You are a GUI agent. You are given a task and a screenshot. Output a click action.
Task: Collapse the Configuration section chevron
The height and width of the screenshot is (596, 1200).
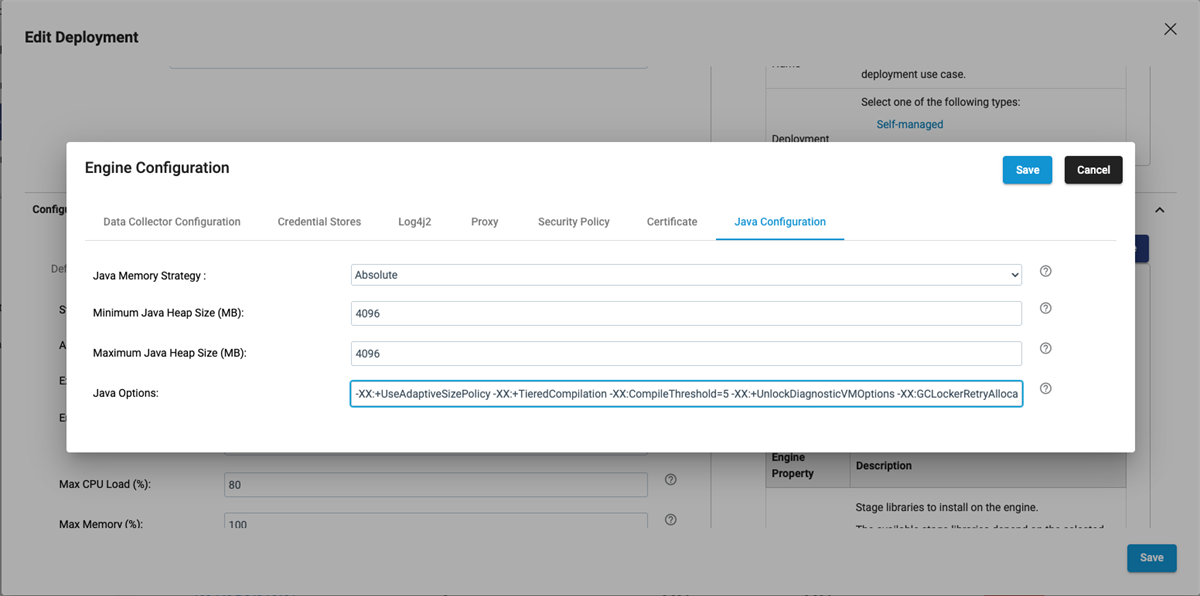pos(1160,210)
